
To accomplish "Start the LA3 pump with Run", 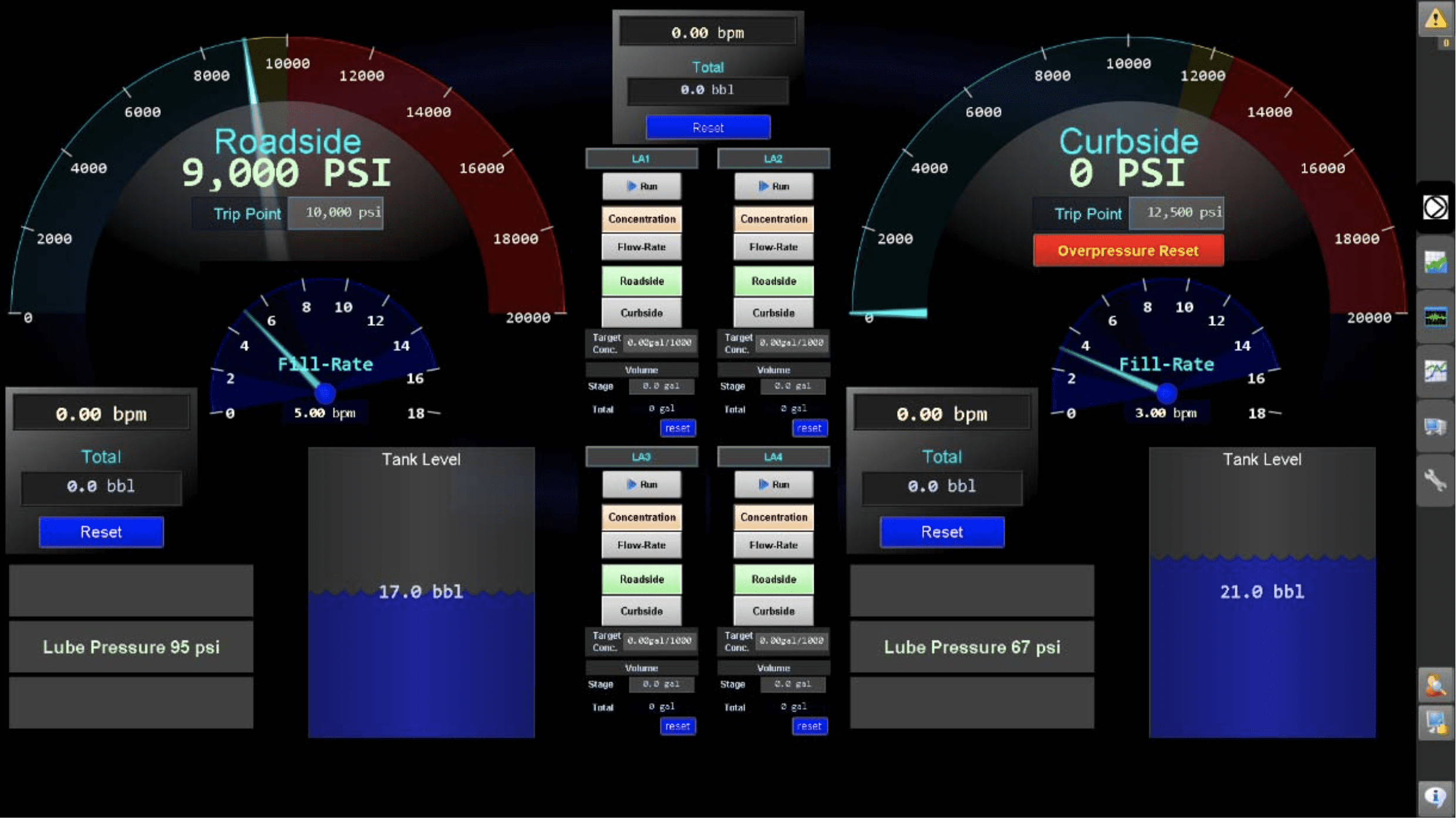I will (642, 485).
